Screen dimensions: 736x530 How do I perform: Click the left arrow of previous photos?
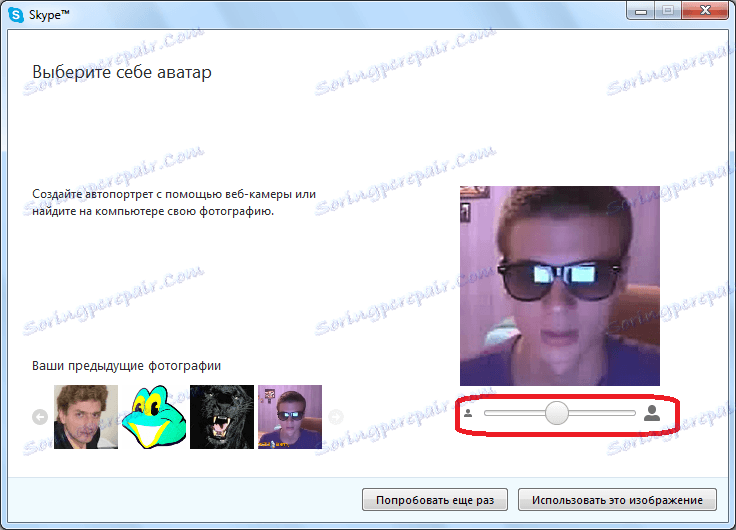click(x=40, y=417)
